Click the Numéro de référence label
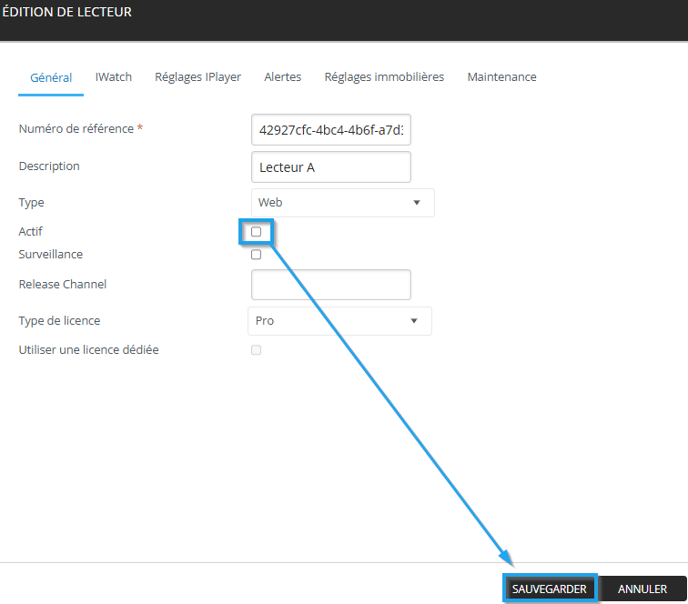Viewport: 688px width, 604px height. point(76,129)
